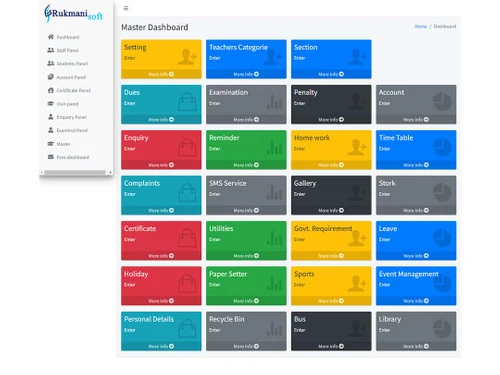Click the pie chart icon on Account card
Screen dimensions: 500x375
(x=442, y=102)
